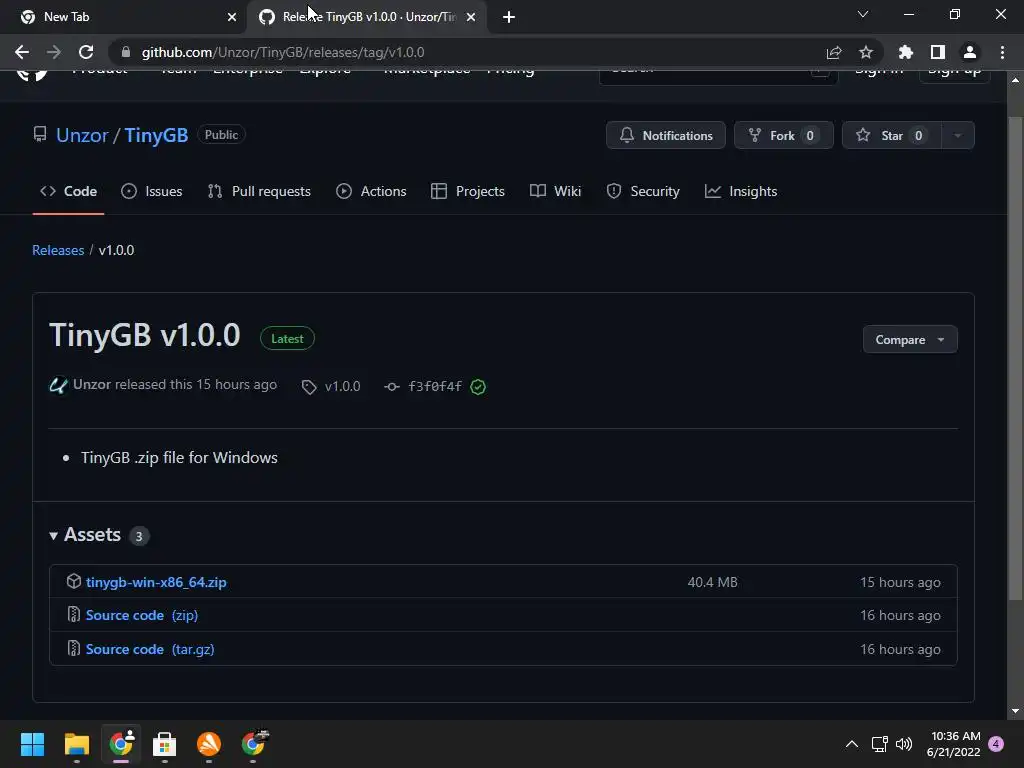The image size is (1024, 768).
Task: Open the Compare dropdown
Action: point(910,340)
